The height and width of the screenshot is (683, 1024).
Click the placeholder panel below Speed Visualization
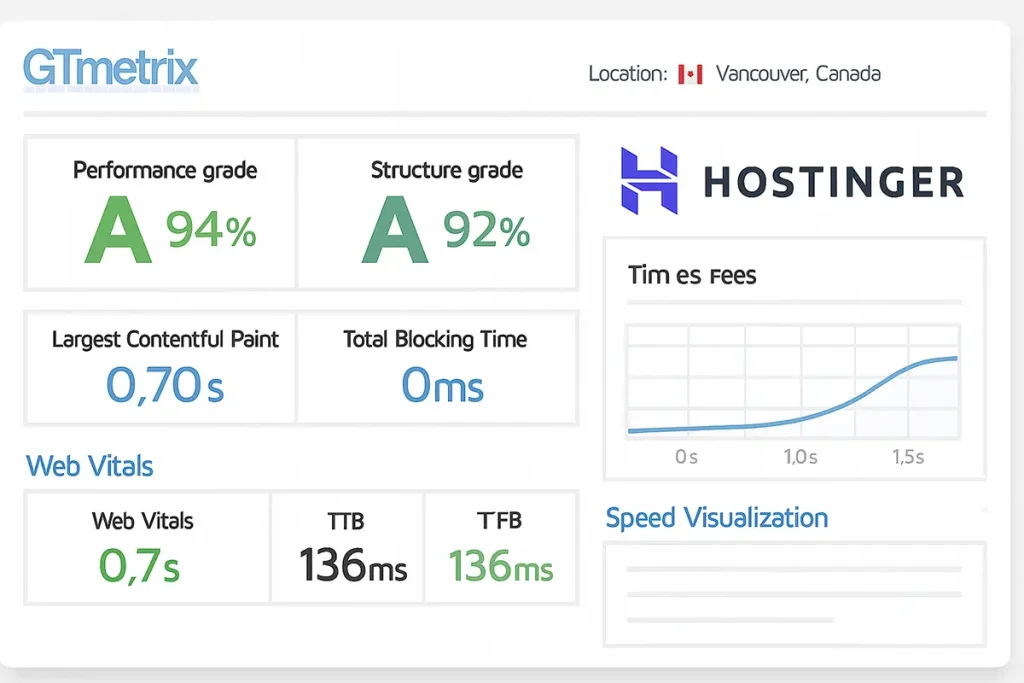[795, 594]
